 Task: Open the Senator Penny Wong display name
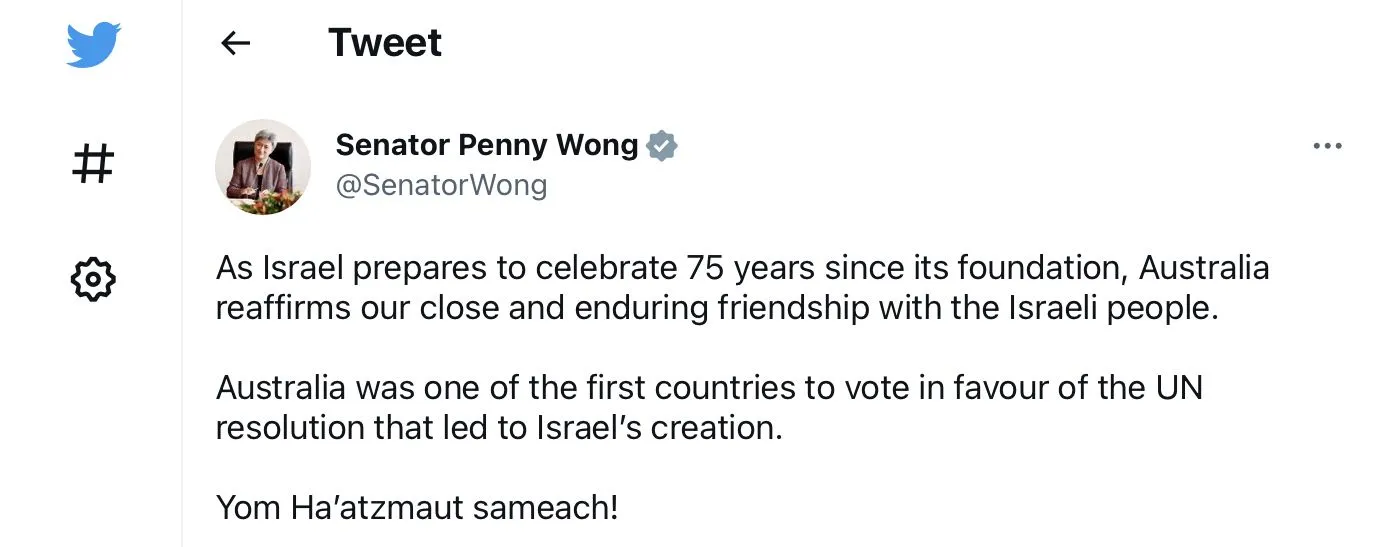(x=486, y=146)
